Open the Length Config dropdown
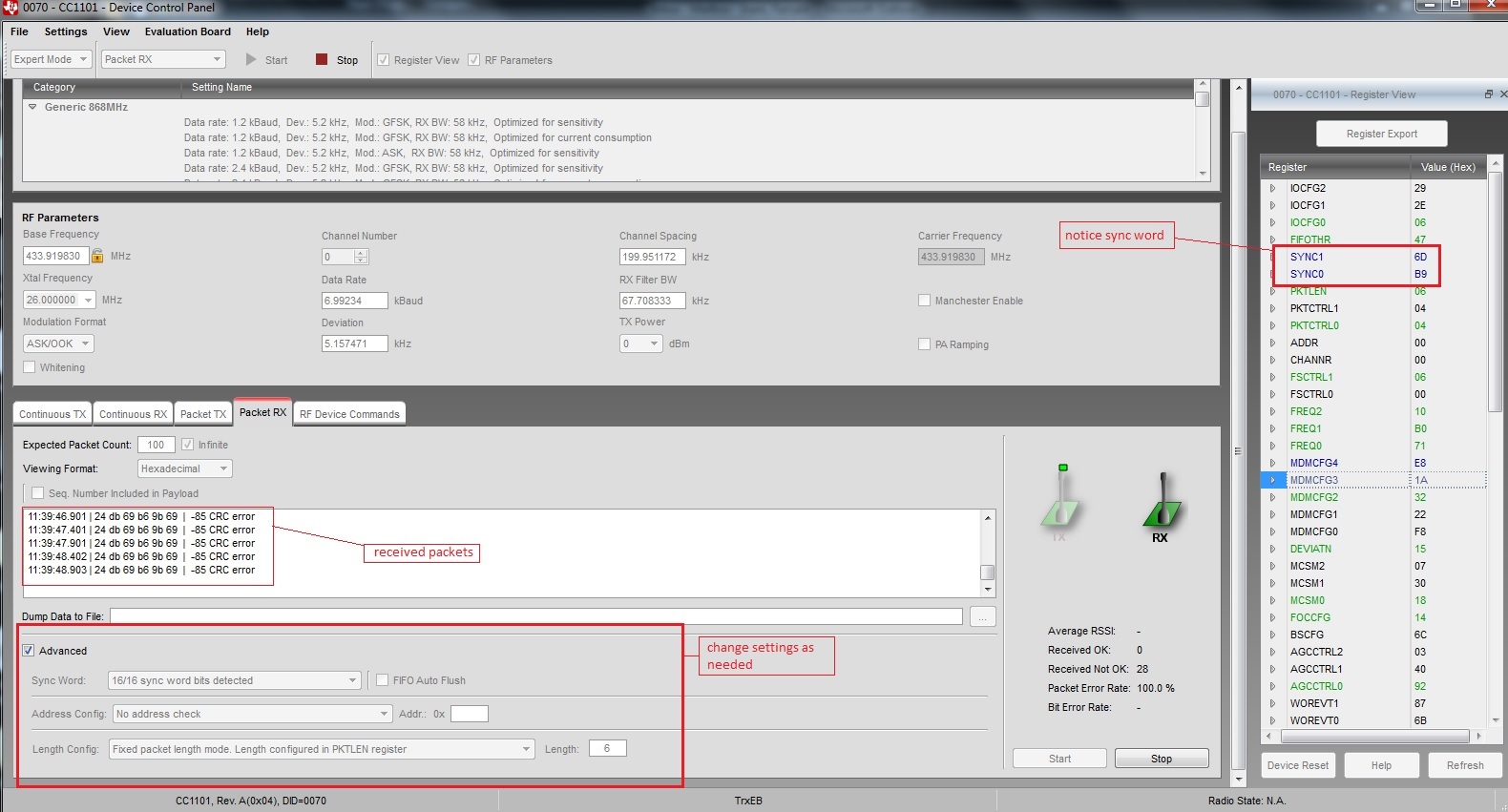1508x812 pixels. (x=322, y=749)
